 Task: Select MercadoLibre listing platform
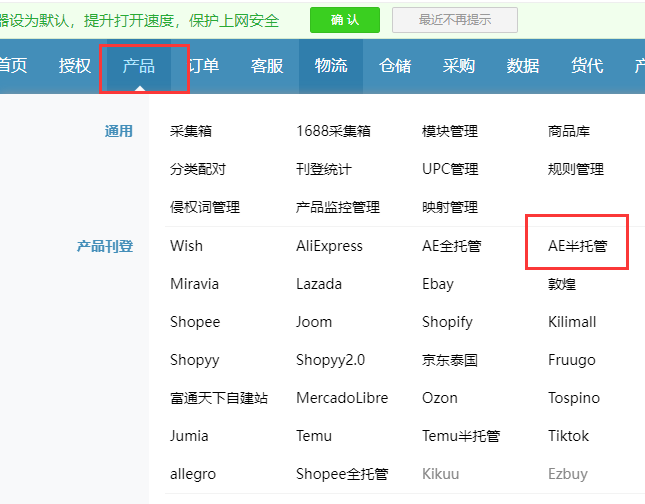(342, 398)
